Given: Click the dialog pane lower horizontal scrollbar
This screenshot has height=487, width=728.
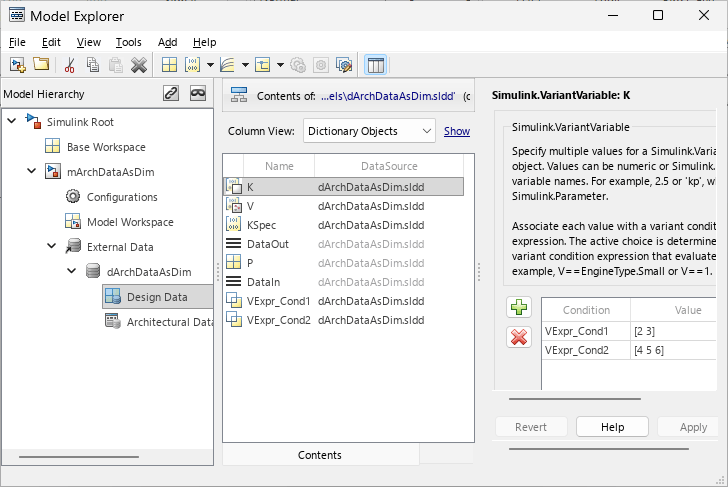Looking at the screenshot, I should (599, 449).
